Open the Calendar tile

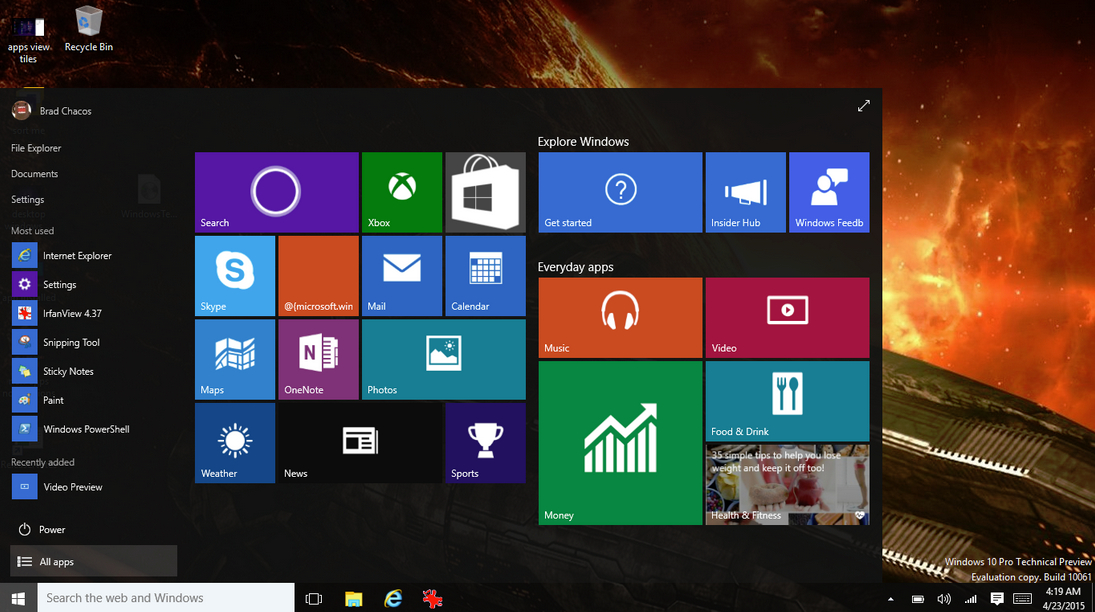click(485, 276)
